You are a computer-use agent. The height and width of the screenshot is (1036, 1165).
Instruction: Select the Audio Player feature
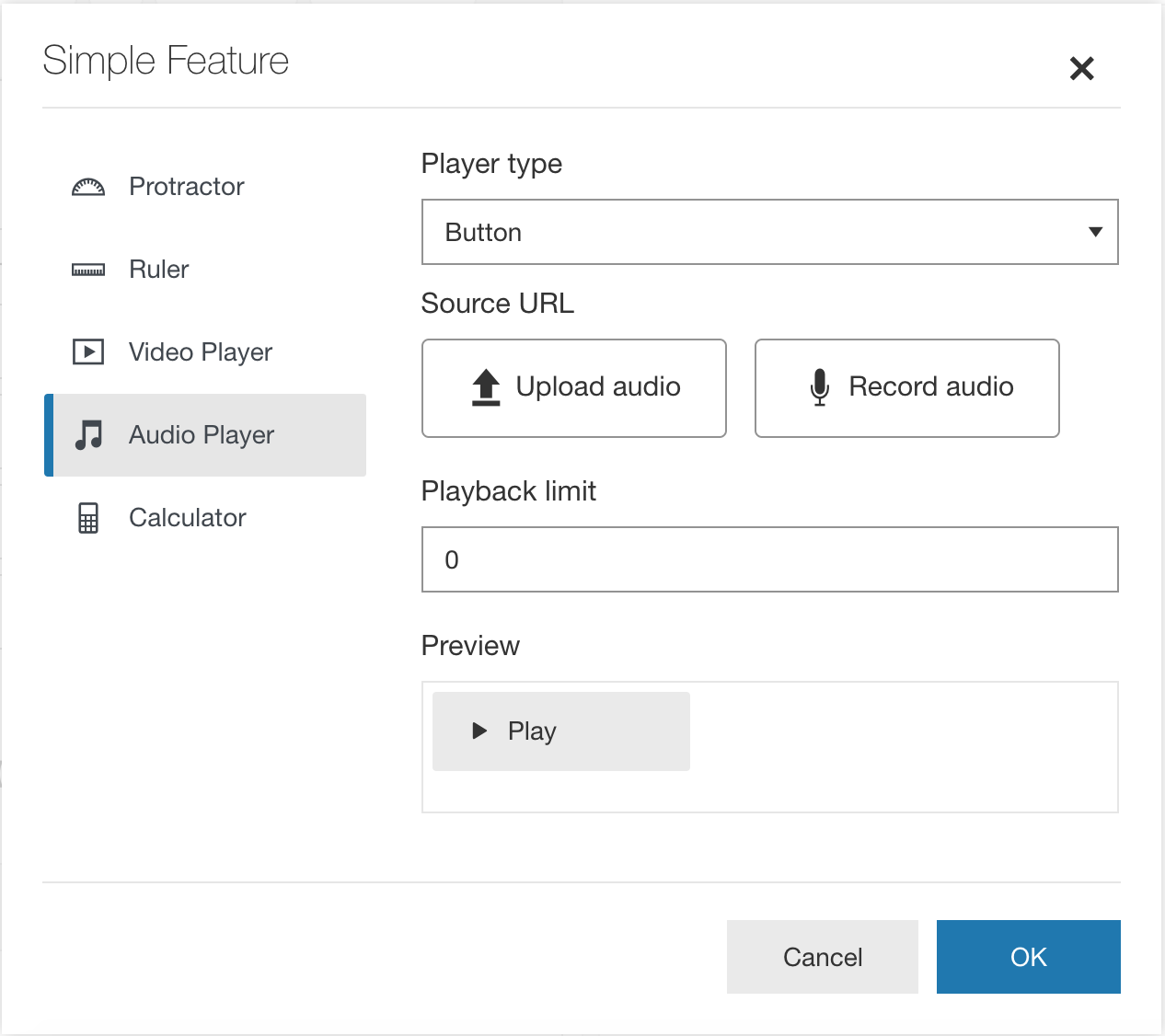(x=205, y=435)
